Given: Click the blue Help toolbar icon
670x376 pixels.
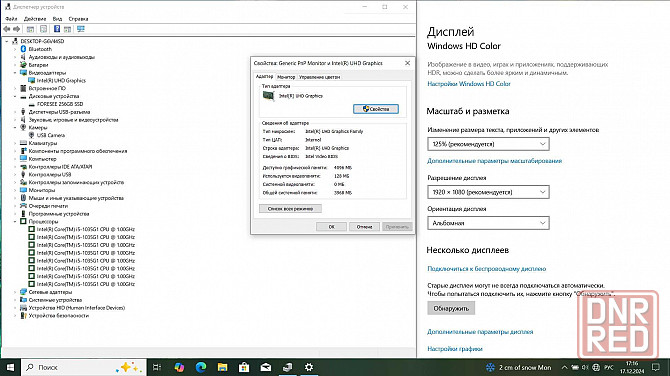Looking at the screenshot, I should click(57, 29).
